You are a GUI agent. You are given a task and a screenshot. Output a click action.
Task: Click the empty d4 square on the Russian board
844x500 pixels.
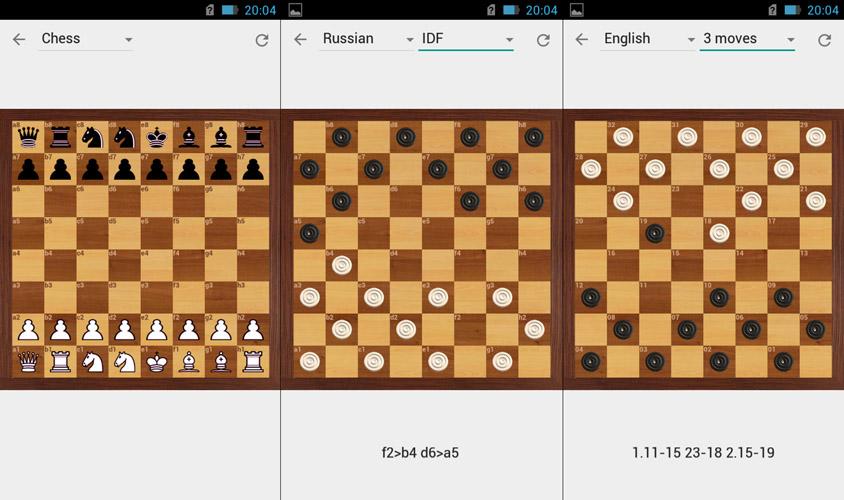click(406, 265)
